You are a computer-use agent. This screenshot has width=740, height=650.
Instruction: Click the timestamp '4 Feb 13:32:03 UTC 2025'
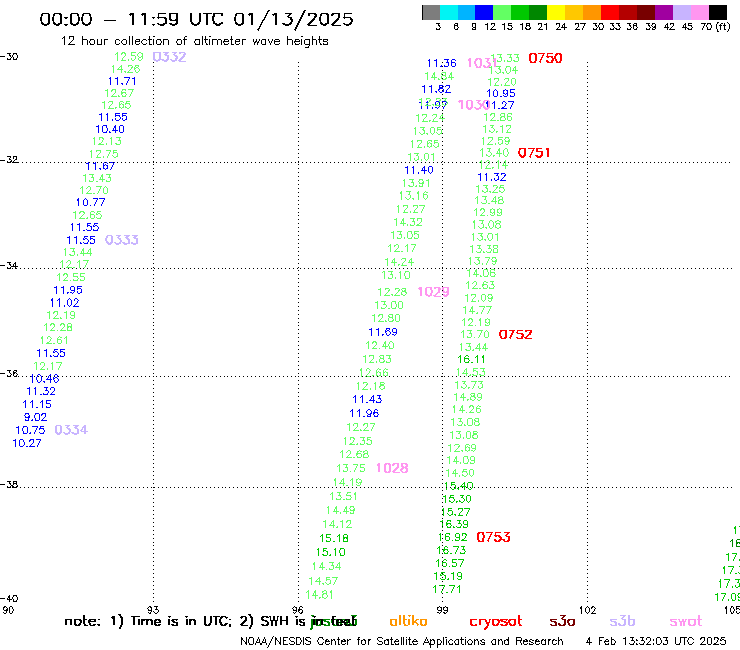pos(656,641)
